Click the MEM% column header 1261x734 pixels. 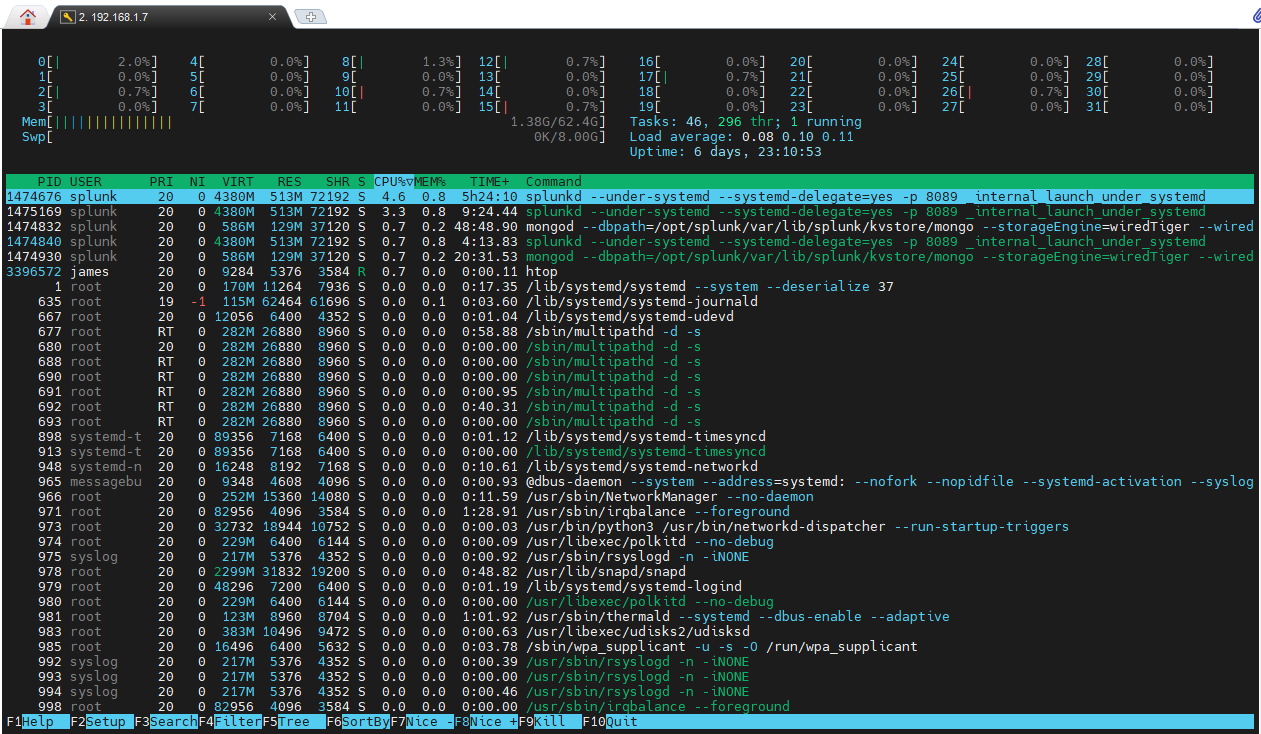[430, 182]
